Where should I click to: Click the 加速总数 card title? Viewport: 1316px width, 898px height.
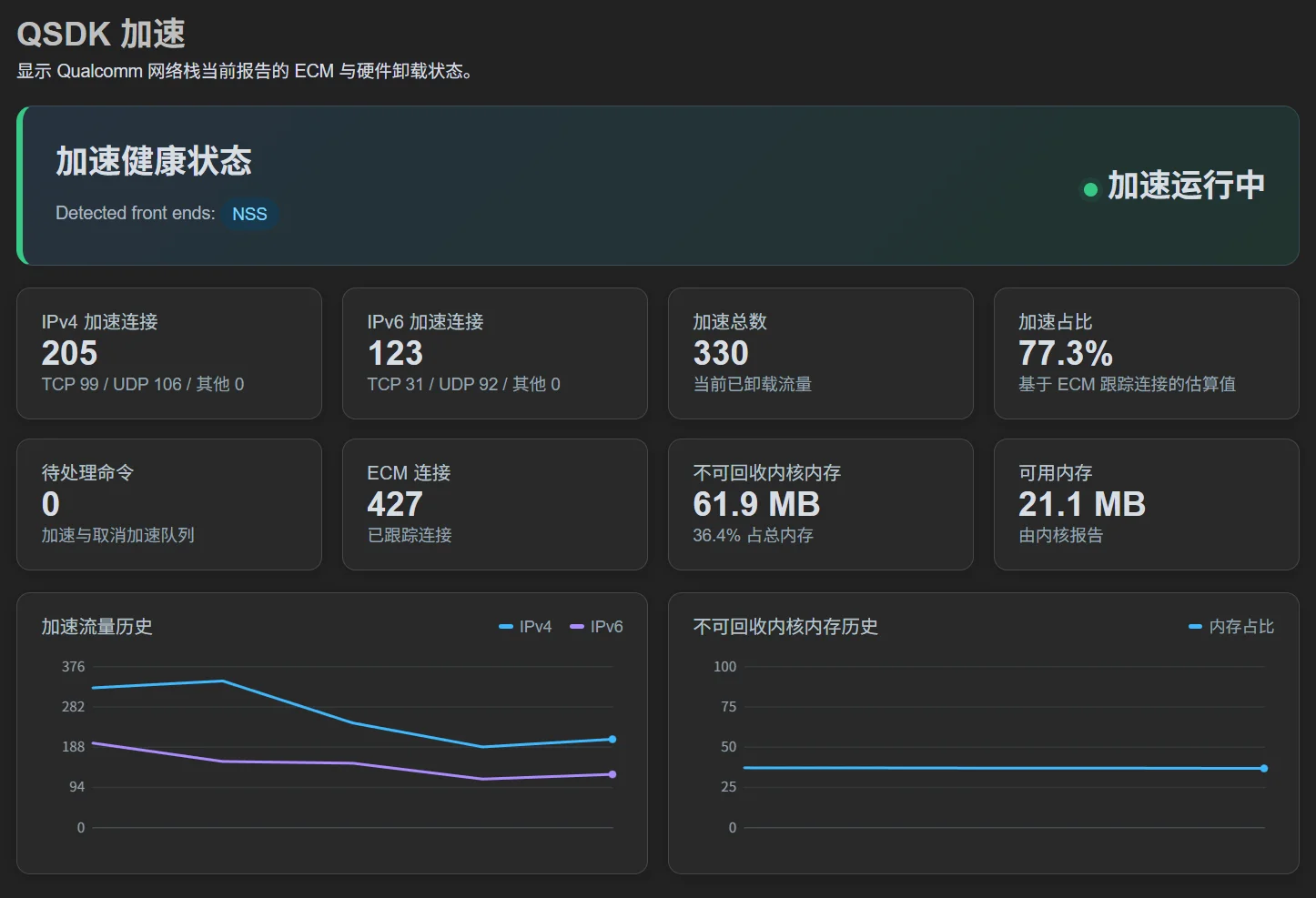point(730,322)
